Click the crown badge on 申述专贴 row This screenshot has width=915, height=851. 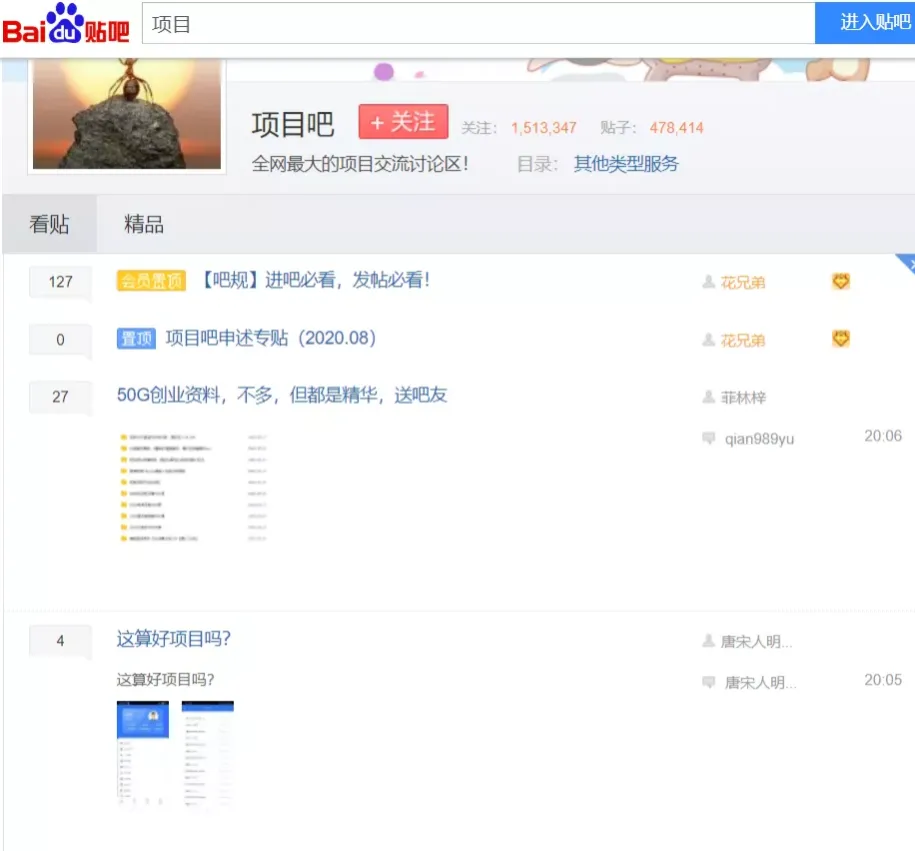[x=841, y=339]
